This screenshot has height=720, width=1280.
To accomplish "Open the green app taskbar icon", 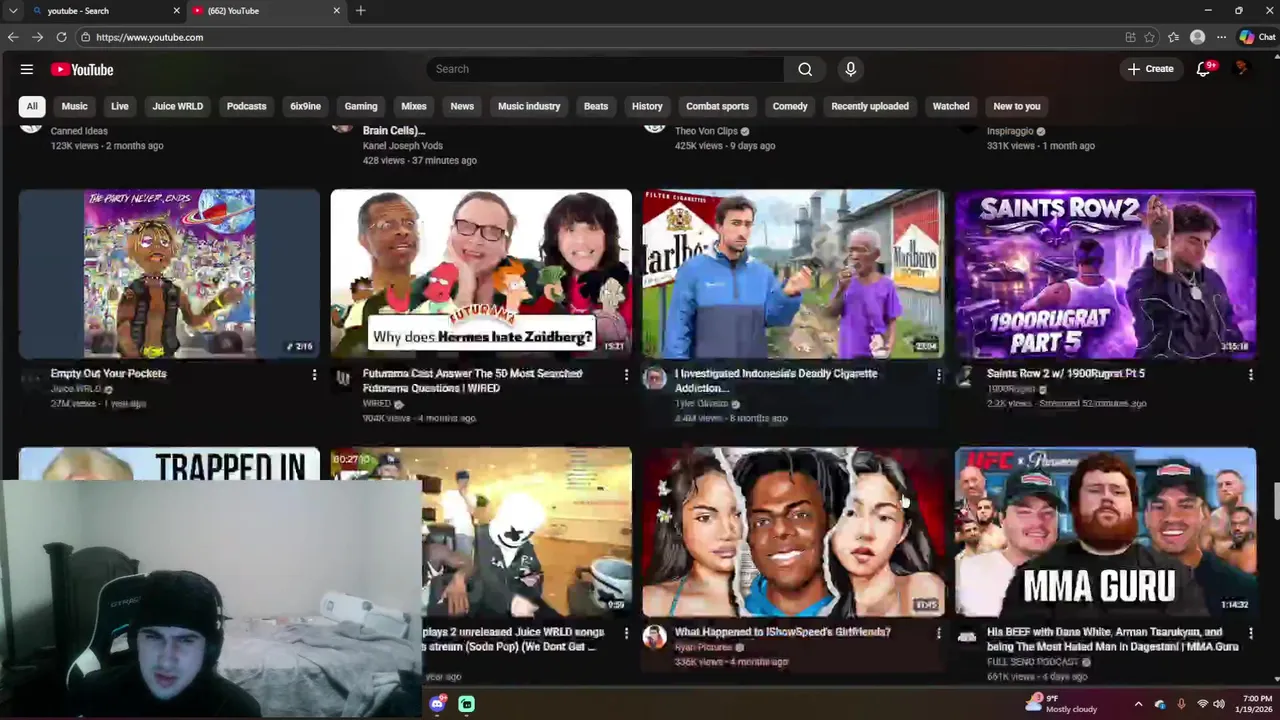I will click(466, 704).
